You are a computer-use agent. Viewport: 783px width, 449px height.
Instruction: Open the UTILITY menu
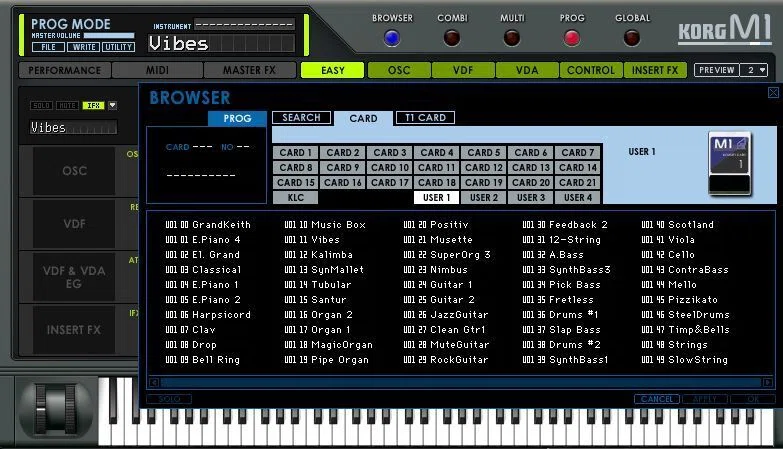118,47
